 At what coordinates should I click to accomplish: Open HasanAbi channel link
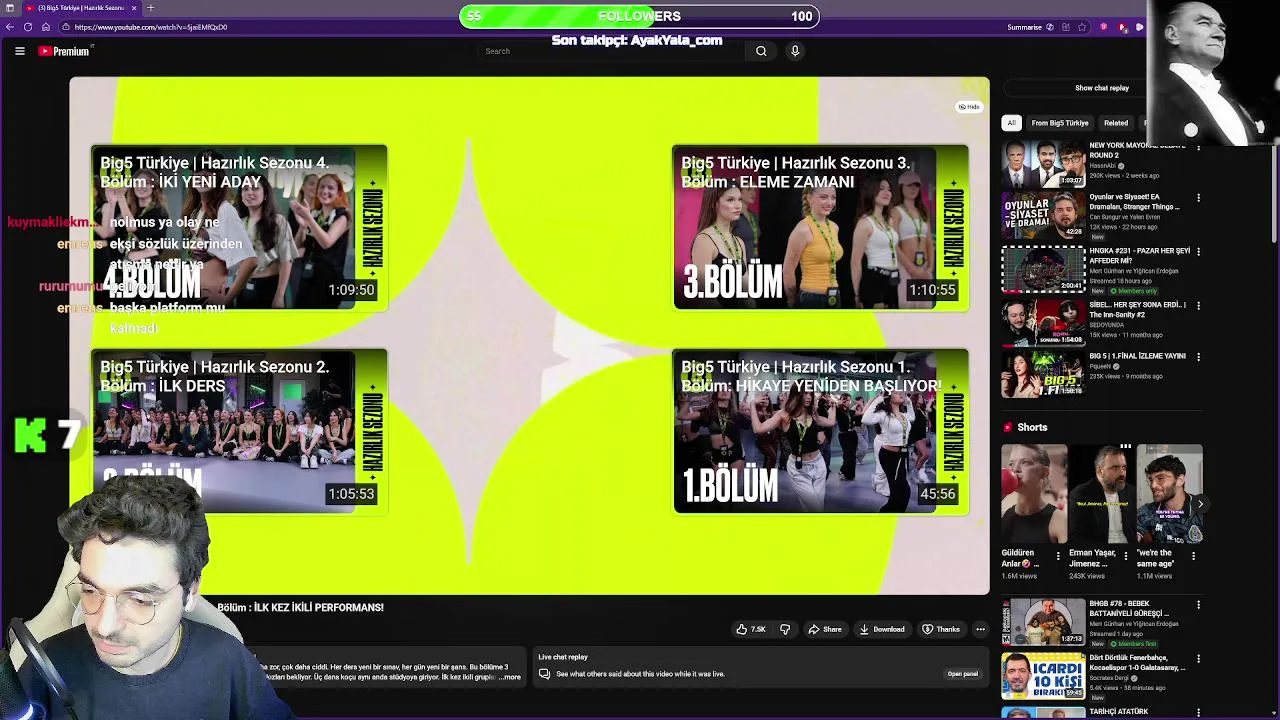point(1105,166)
